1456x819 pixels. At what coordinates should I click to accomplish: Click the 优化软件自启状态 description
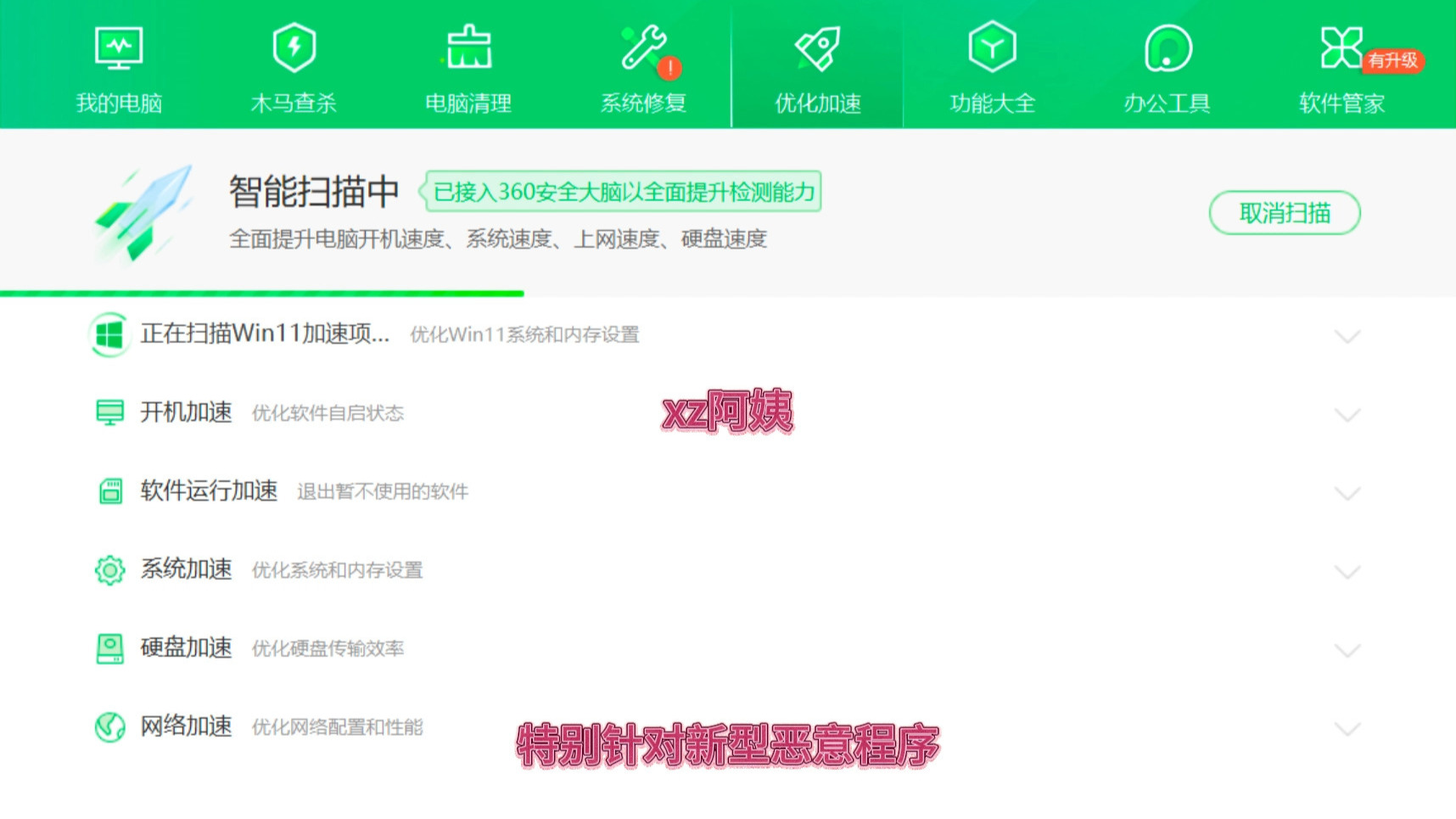[328, 413]
